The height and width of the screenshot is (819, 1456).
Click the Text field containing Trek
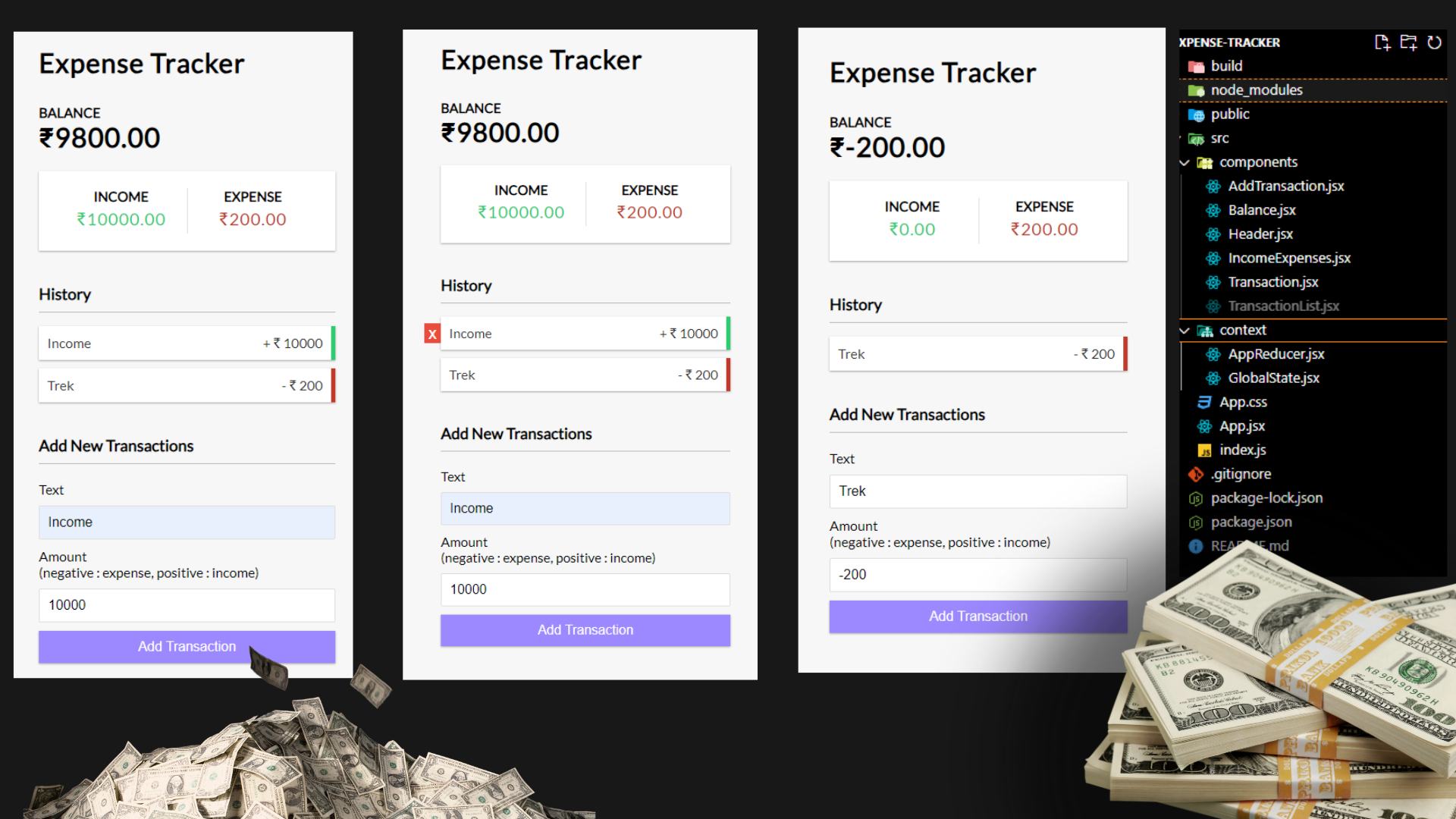pos(978,491)
